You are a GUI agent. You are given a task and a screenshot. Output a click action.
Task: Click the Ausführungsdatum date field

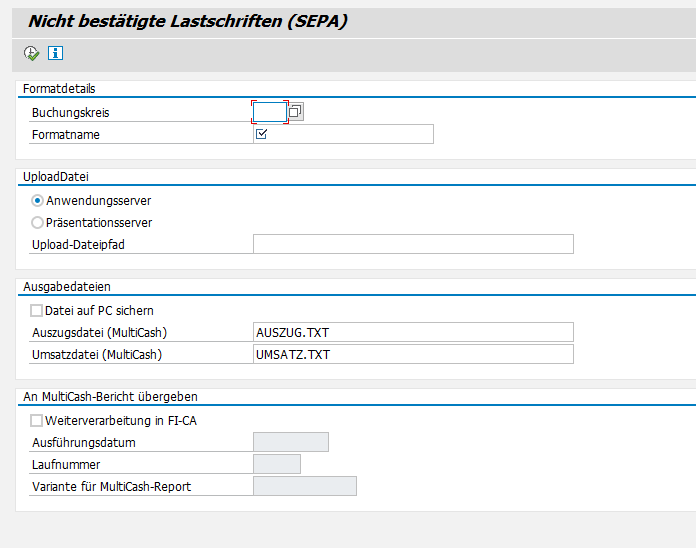(x=291, y=442)
